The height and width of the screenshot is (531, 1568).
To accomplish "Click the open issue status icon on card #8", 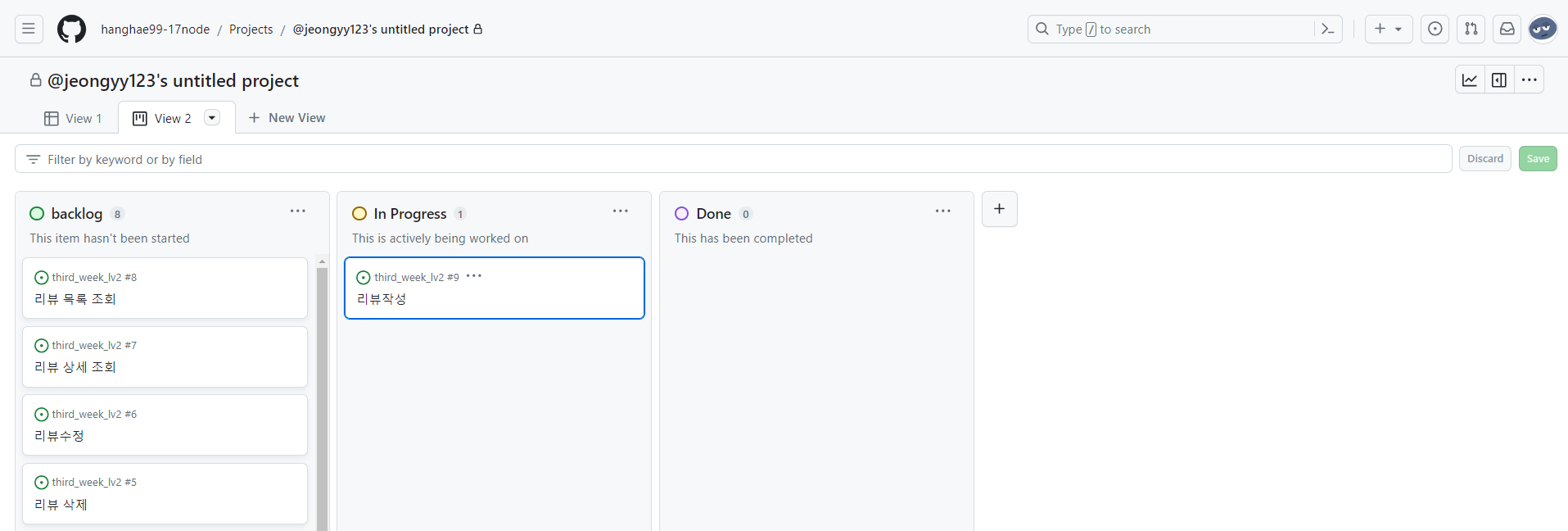I will point(42,278).
